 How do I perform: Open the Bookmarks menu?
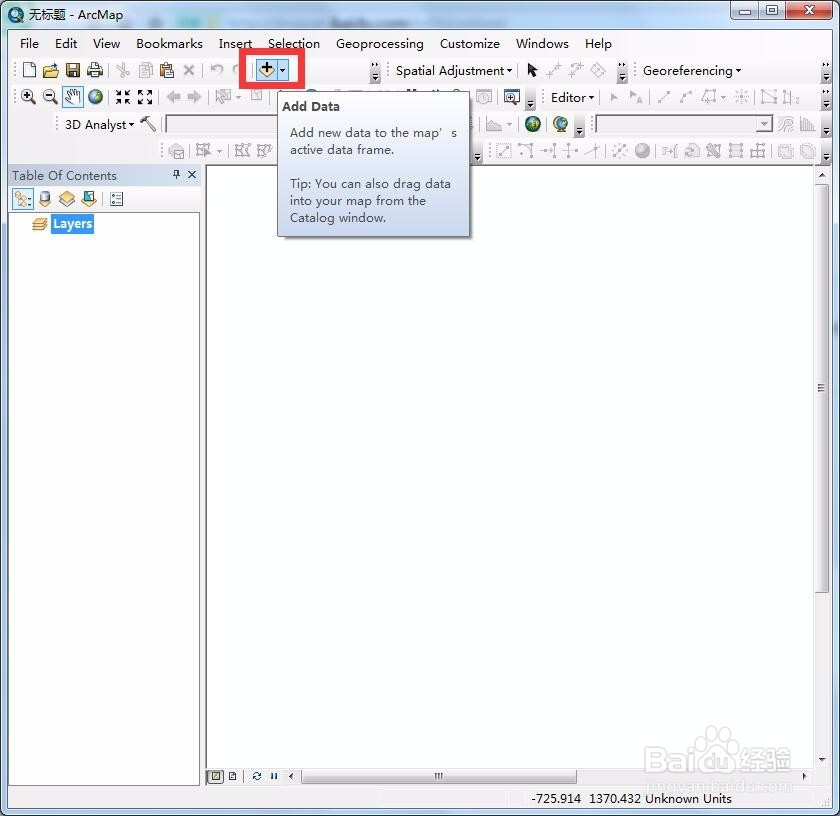(169, 43)
